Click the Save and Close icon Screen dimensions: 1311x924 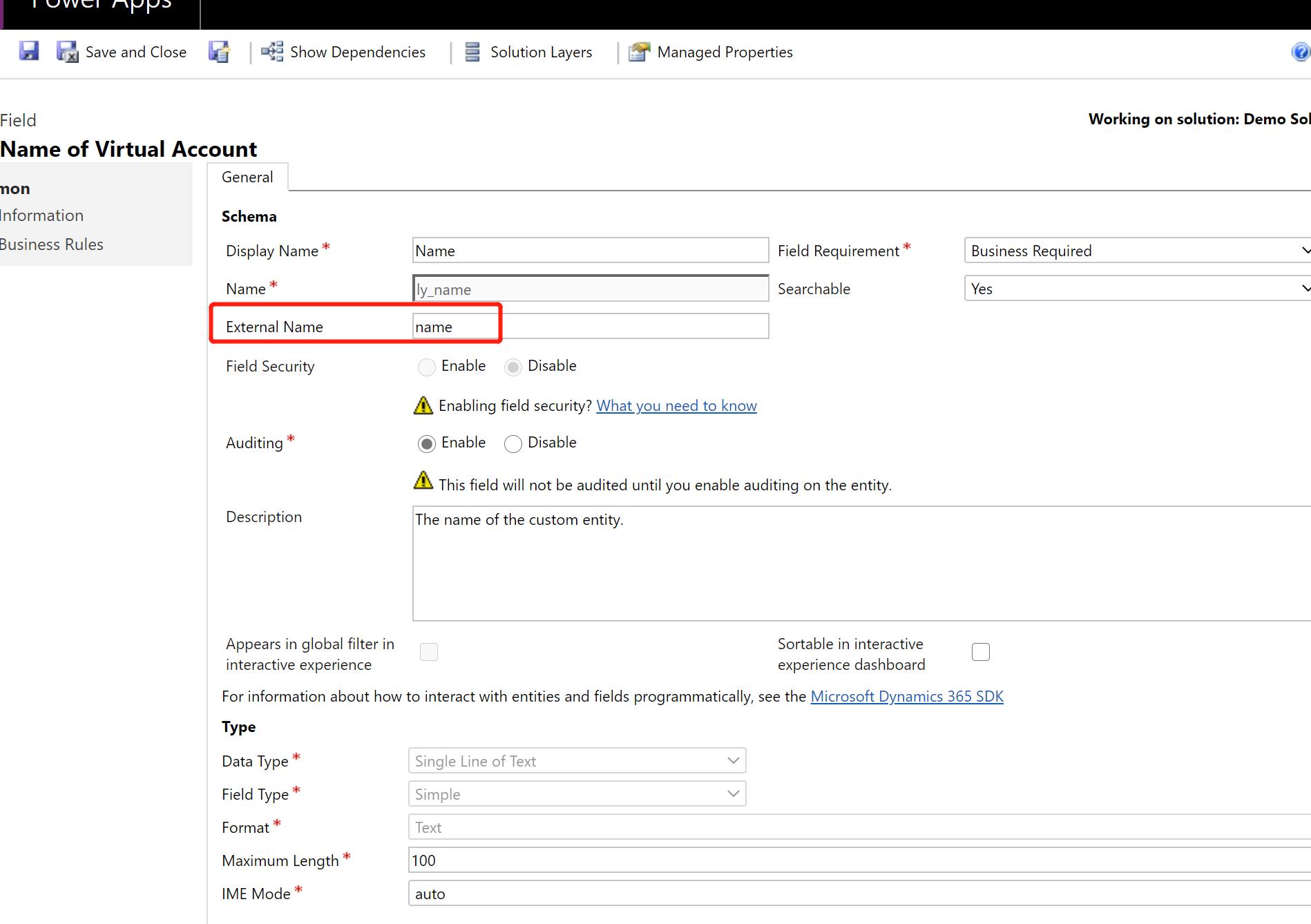coord(67,52)
